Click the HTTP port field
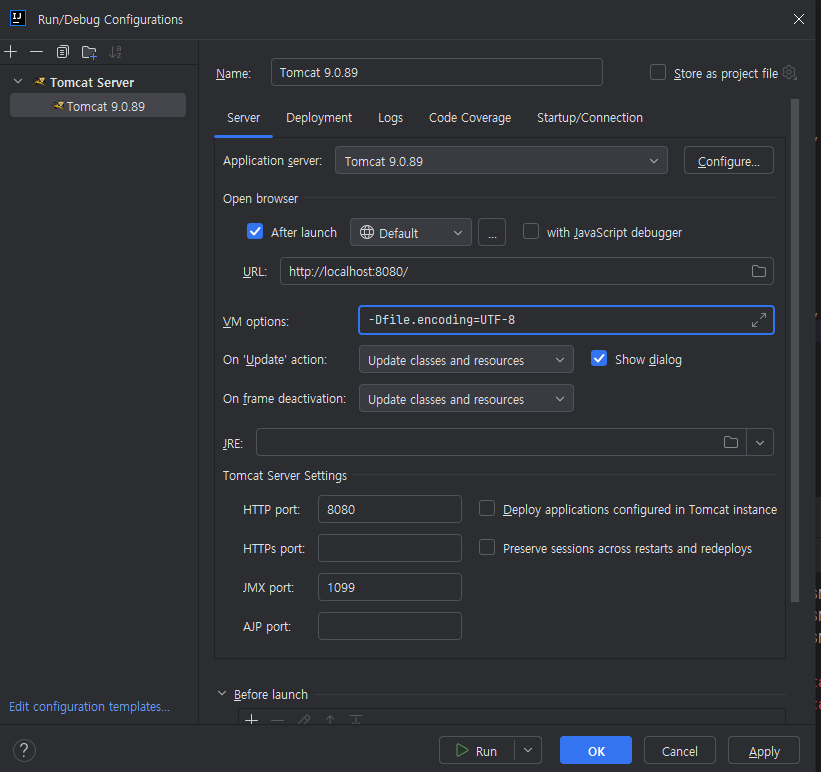Viewport: 821px width, 772px height. [x=390, y=509]
